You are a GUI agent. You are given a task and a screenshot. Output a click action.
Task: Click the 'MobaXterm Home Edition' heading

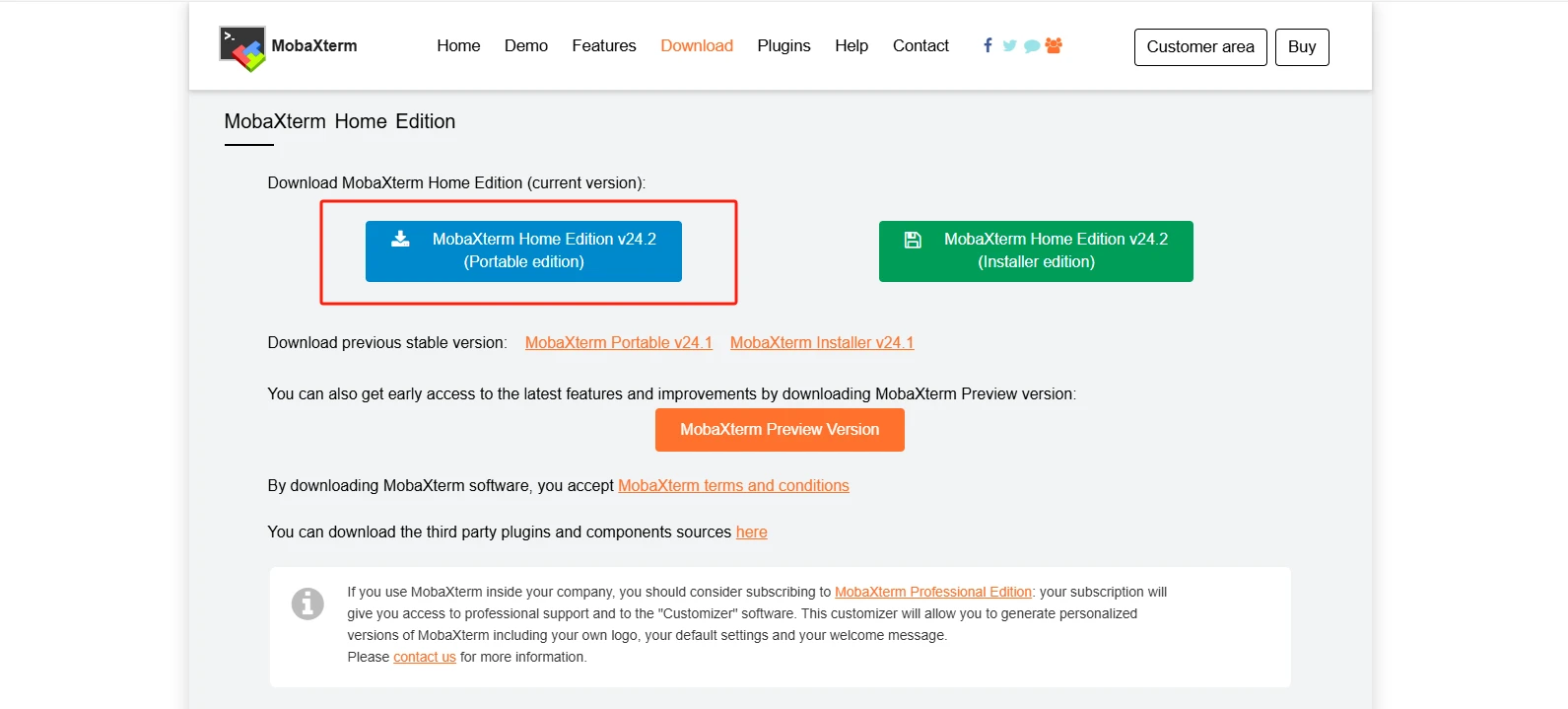(340, 121)
